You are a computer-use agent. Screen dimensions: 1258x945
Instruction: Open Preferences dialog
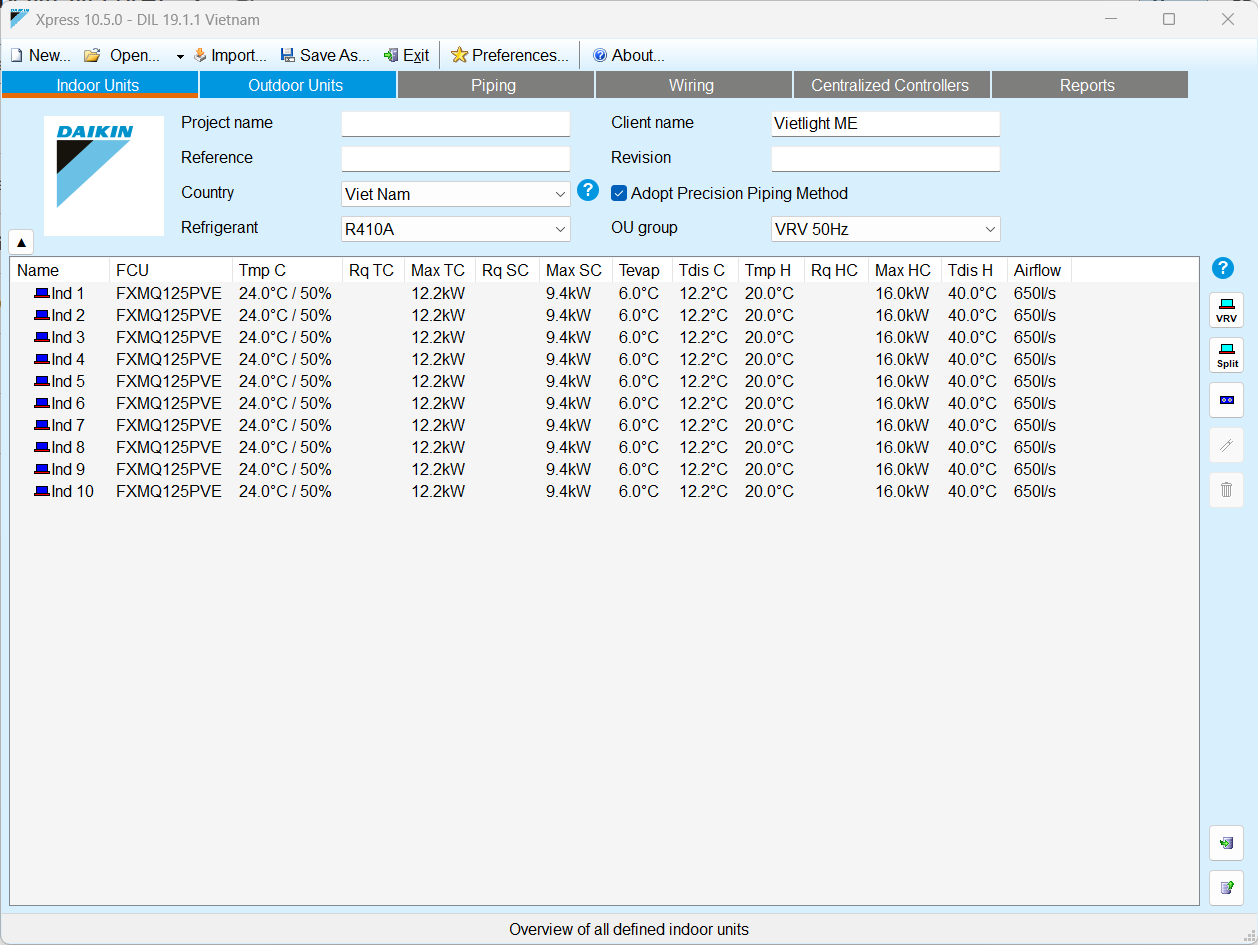[x=510, y=56]
